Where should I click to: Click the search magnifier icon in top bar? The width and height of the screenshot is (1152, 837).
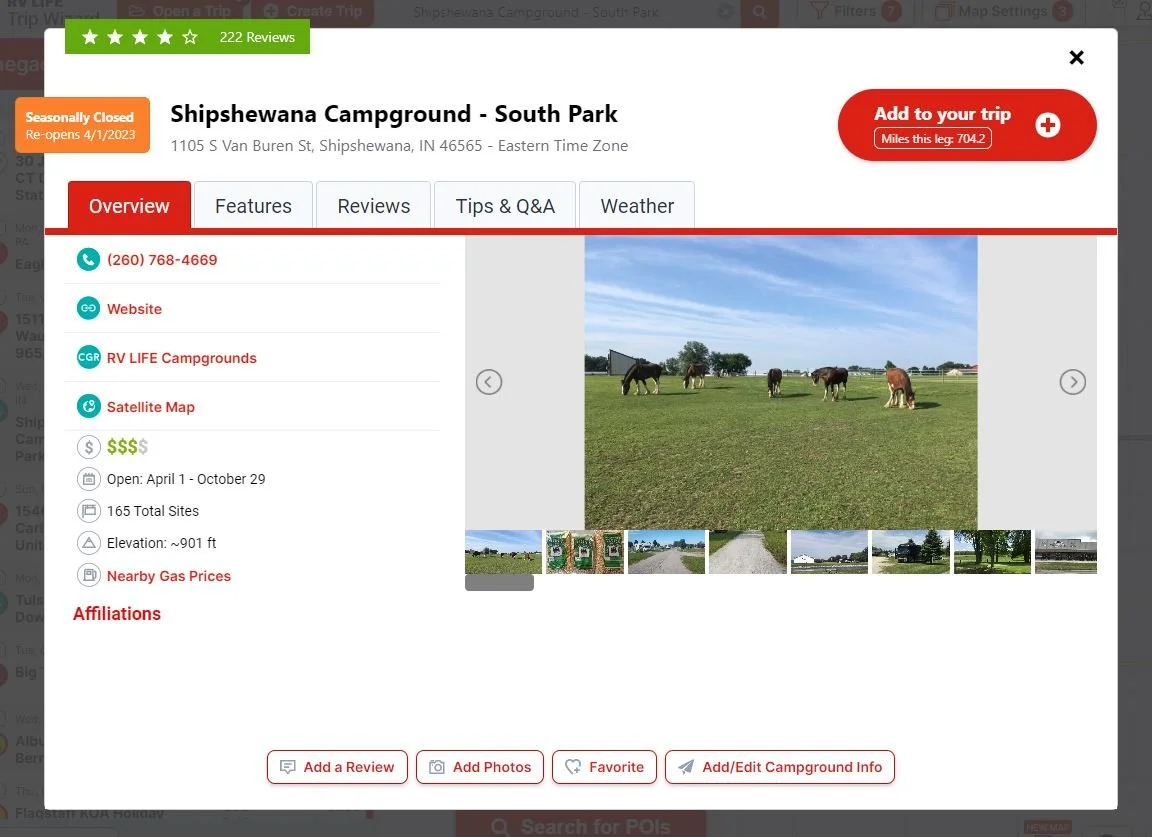pos(760,12)
